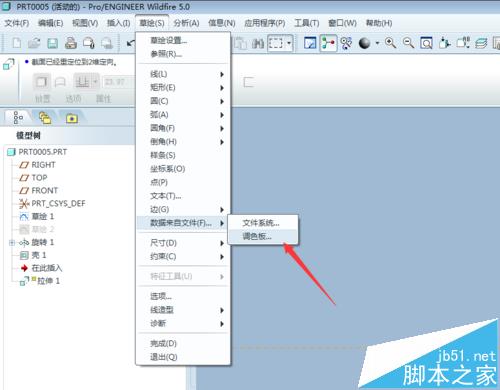The image size is (500, 390).
Task: Expand the 边(G) submenu
Action: (183, 209)
